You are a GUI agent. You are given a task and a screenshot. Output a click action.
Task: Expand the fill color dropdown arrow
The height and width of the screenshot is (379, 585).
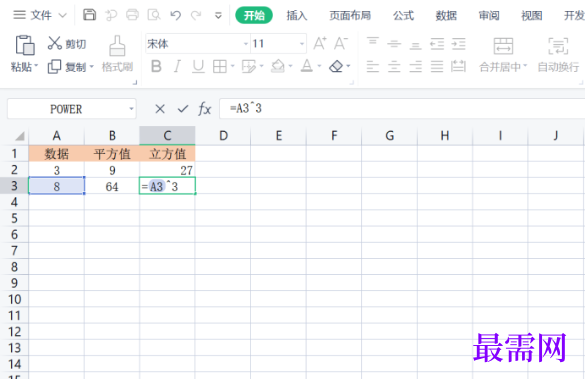(x=290, y=66)
